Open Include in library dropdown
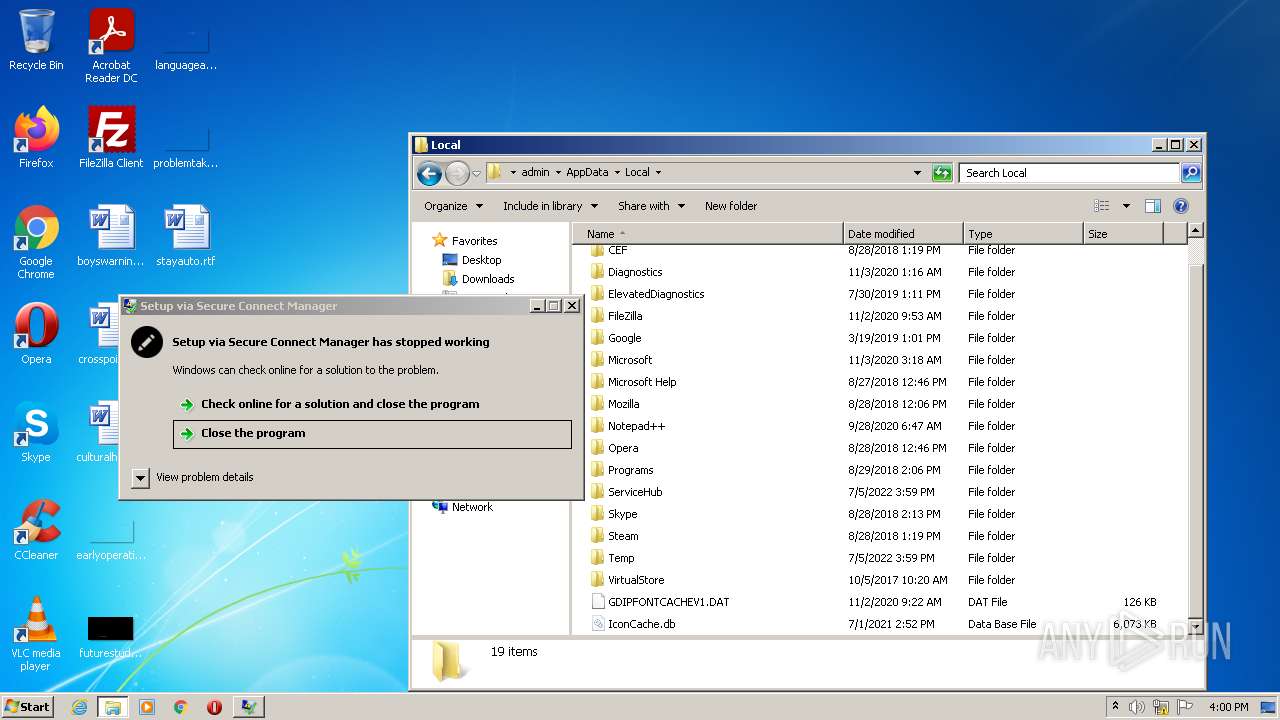Screen dimensions: 1280x720 coord(550,206)
